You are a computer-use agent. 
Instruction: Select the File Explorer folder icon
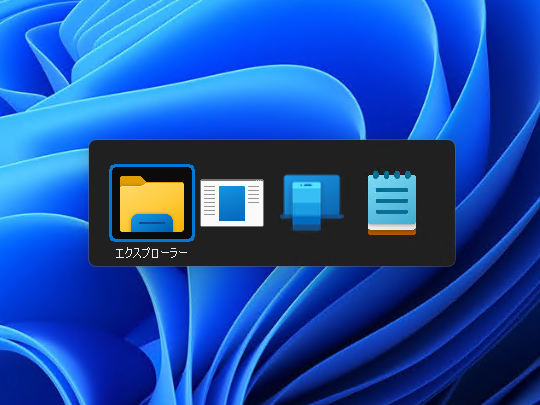pyautogui.click(x=152, y=203)
